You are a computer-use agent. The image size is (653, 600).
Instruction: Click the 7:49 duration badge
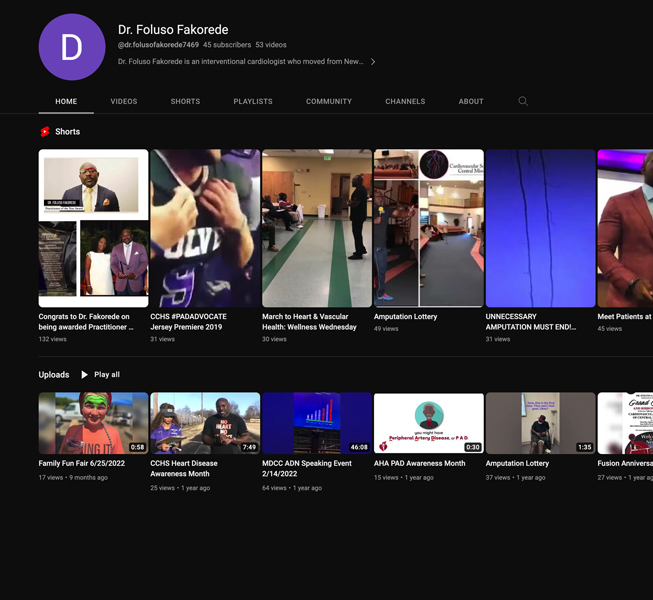click(249, 447)
